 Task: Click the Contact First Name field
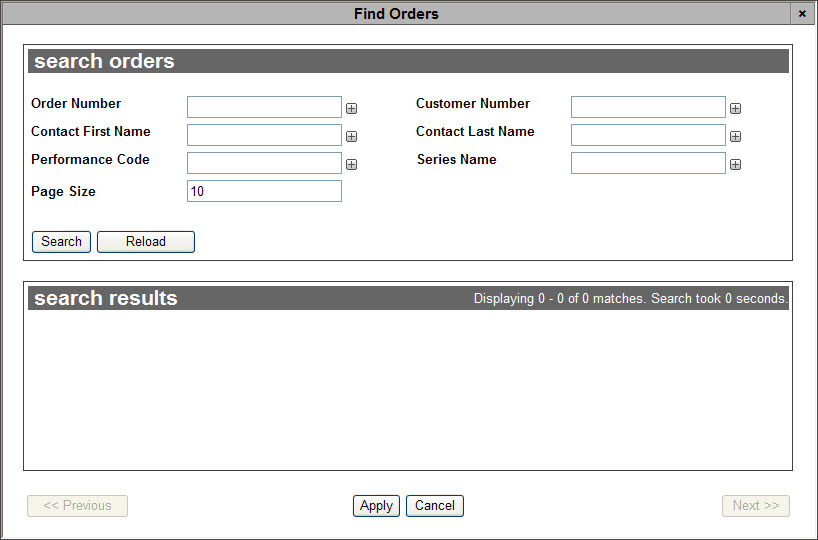point(264,135)
